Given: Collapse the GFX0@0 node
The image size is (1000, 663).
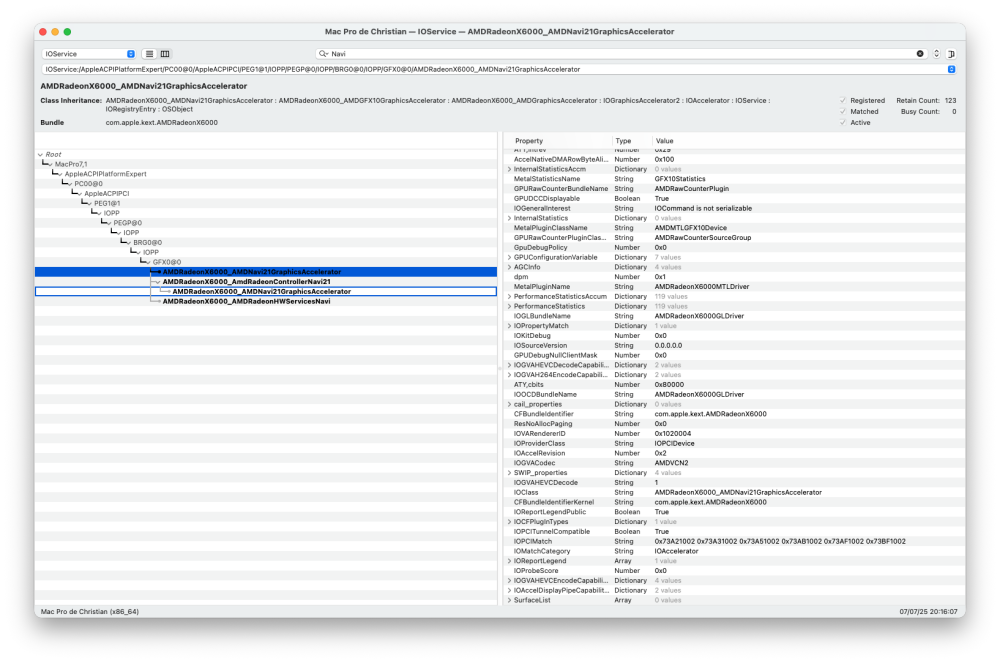Looking at the screenshot, I should 149,262.
